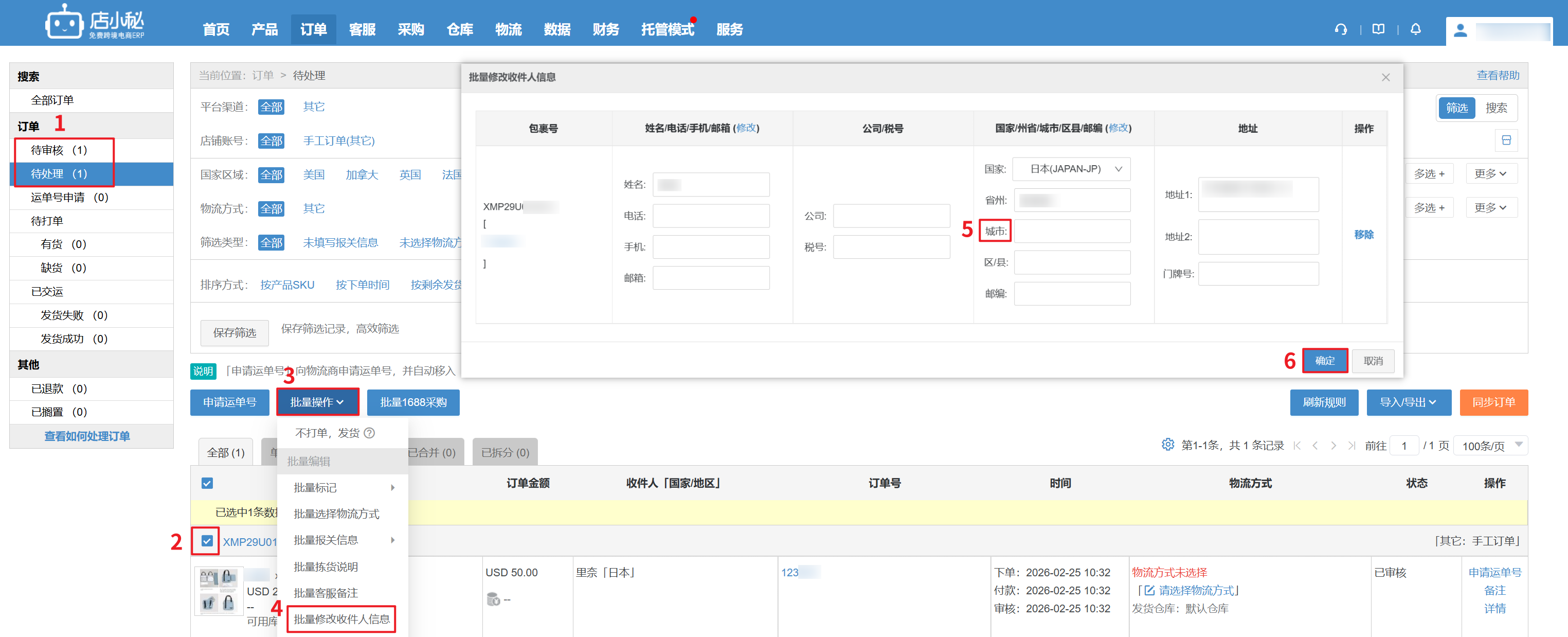Click the collapse filter panel icon

pos(1506,140)
